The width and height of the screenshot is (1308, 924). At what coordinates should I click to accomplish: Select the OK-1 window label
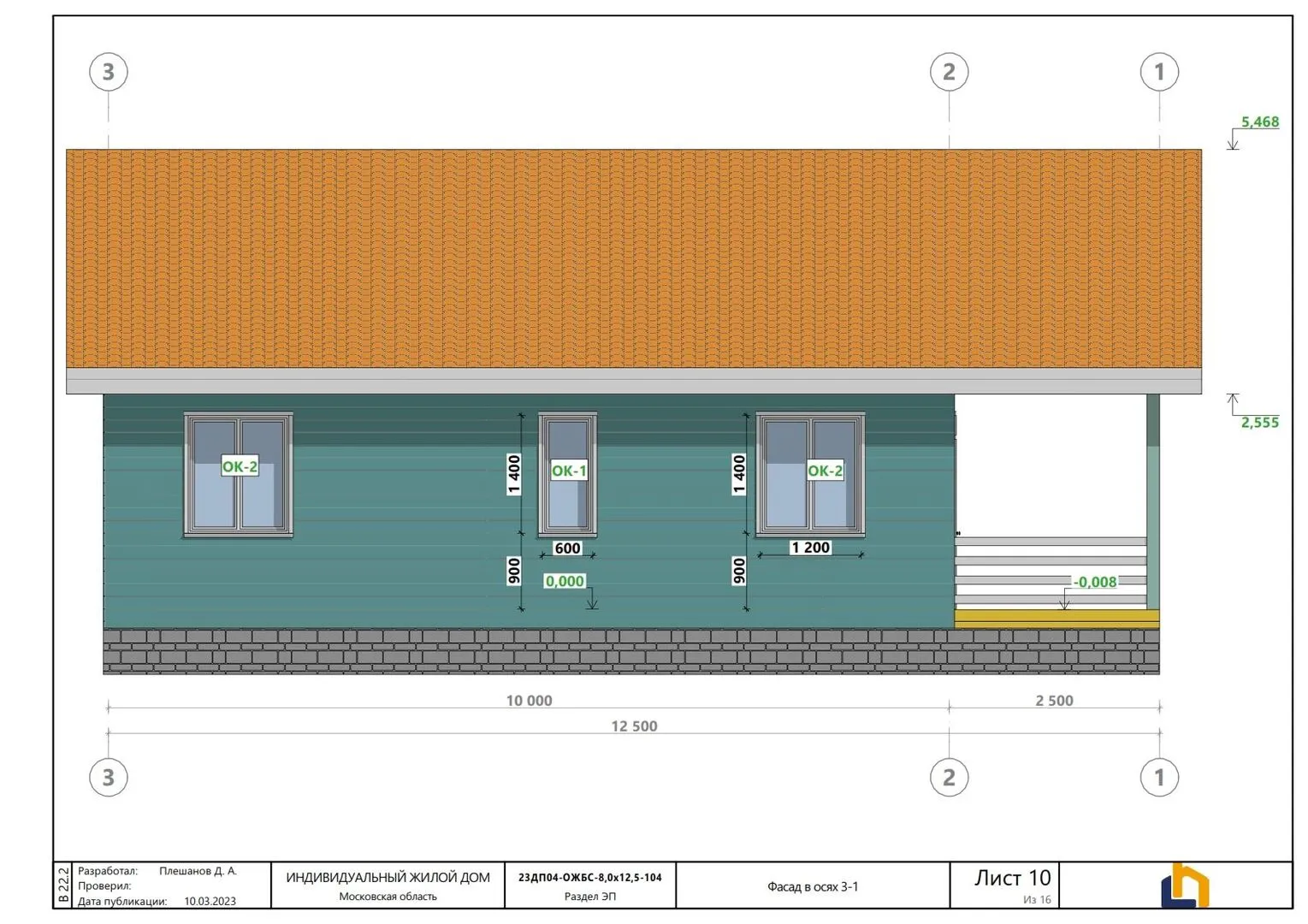point(569,471)
